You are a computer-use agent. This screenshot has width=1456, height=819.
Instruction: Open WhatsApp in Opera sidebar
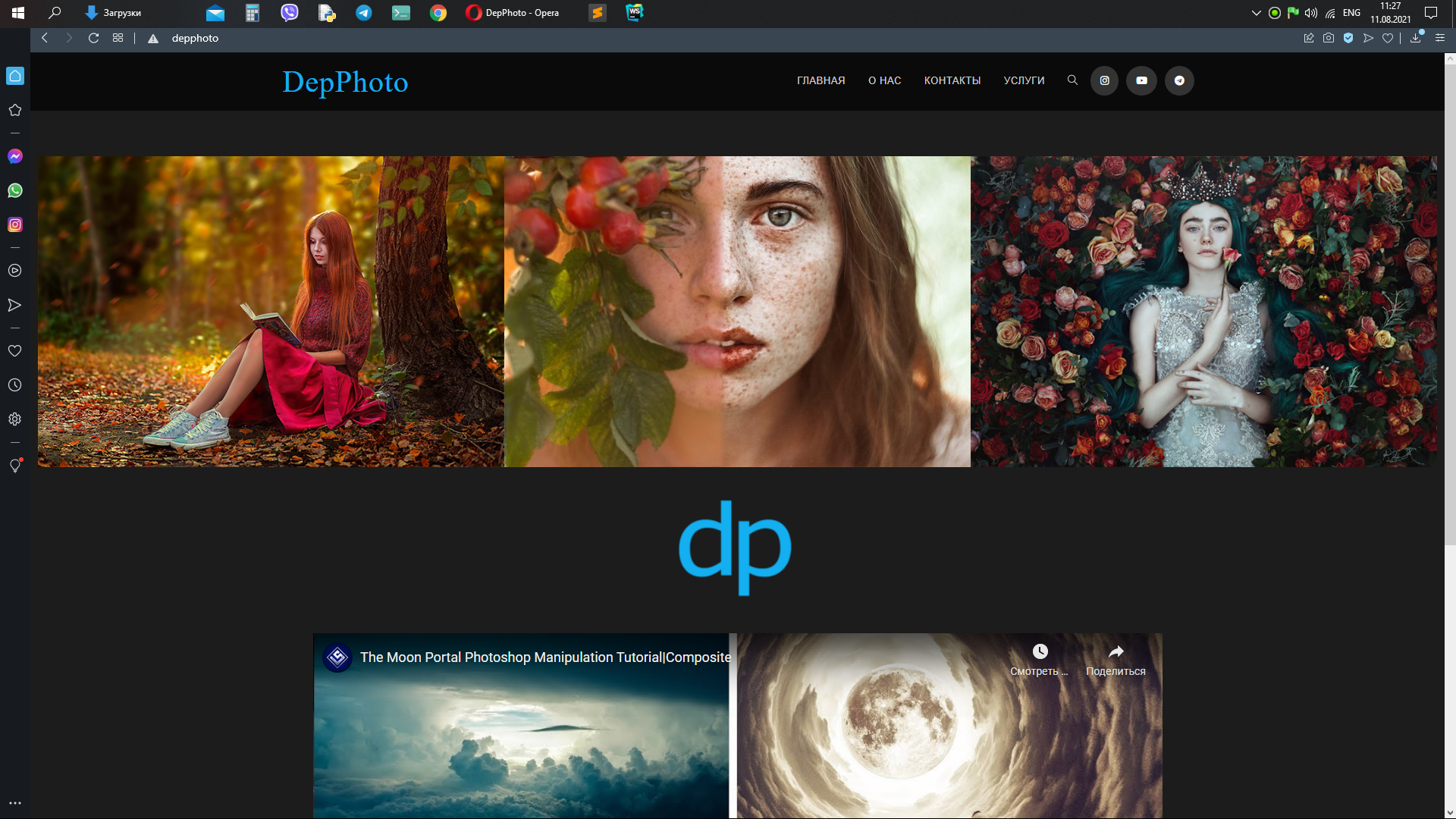tap(15, 190)
